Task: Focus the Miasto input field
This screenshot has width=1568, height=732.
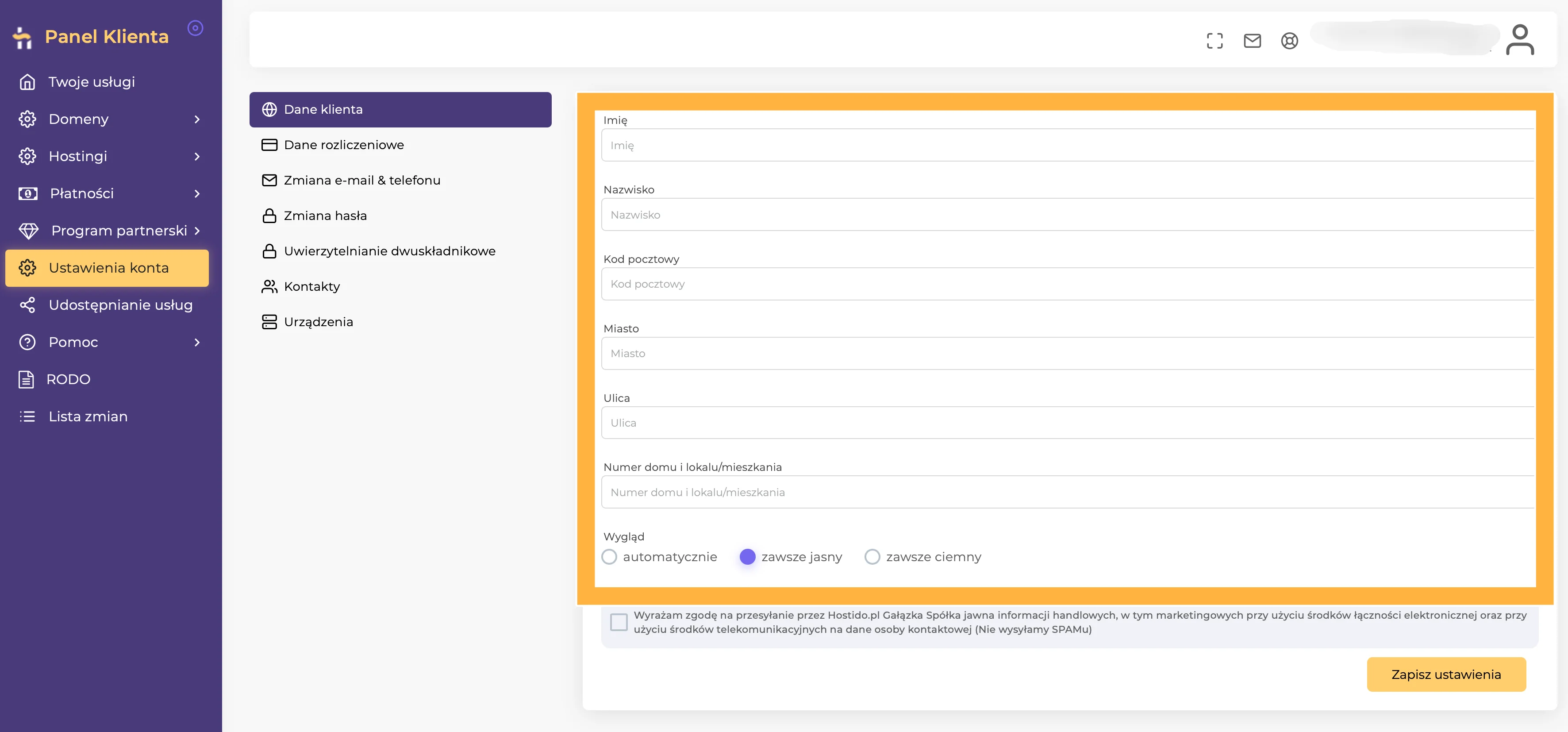Action: (1068, 353)
